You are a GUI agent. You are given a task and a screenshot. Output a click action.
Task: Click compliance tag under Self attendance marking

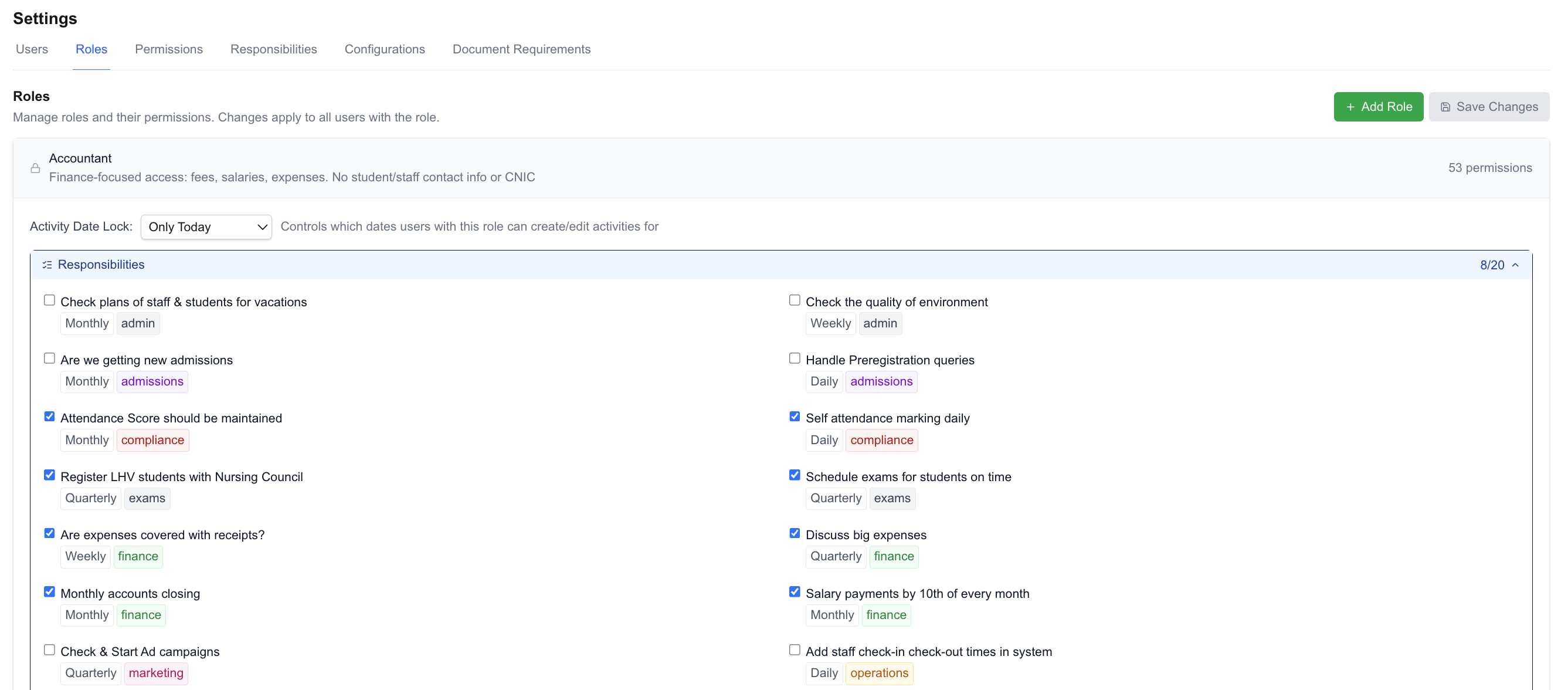tap(881, 440)
